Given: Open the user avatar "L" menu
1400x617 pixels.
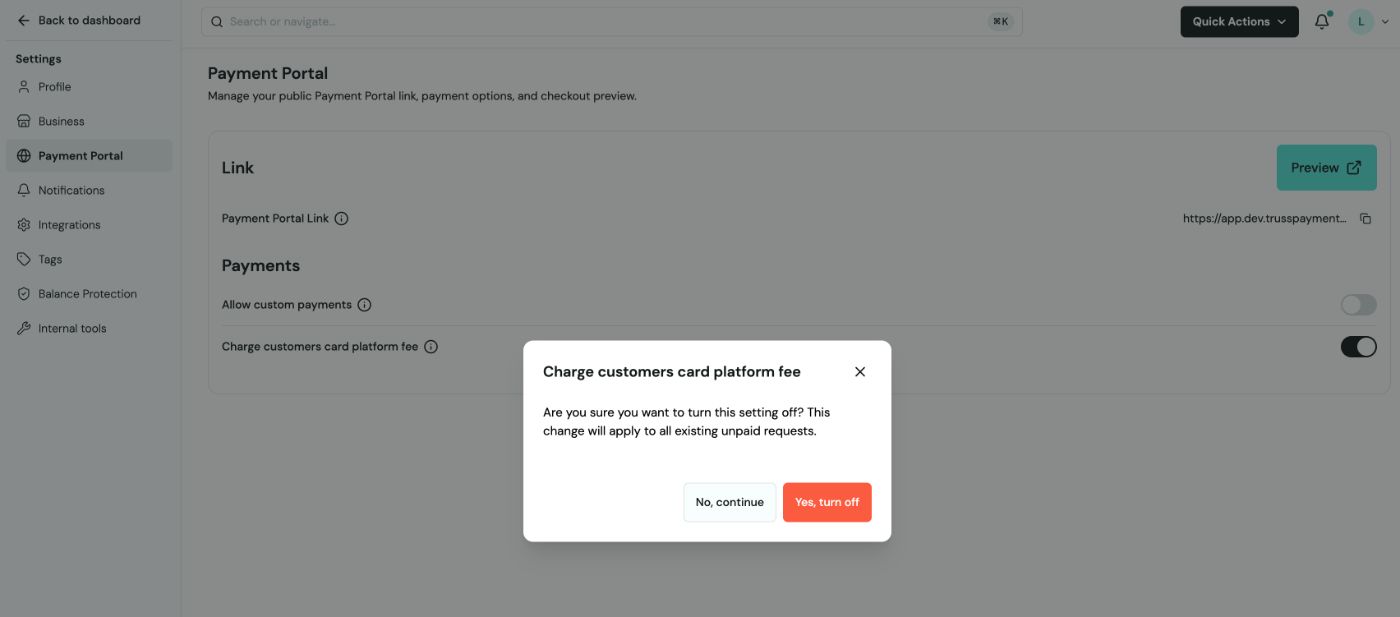Looking at the screenshot, I should [x=1360, y=21].
